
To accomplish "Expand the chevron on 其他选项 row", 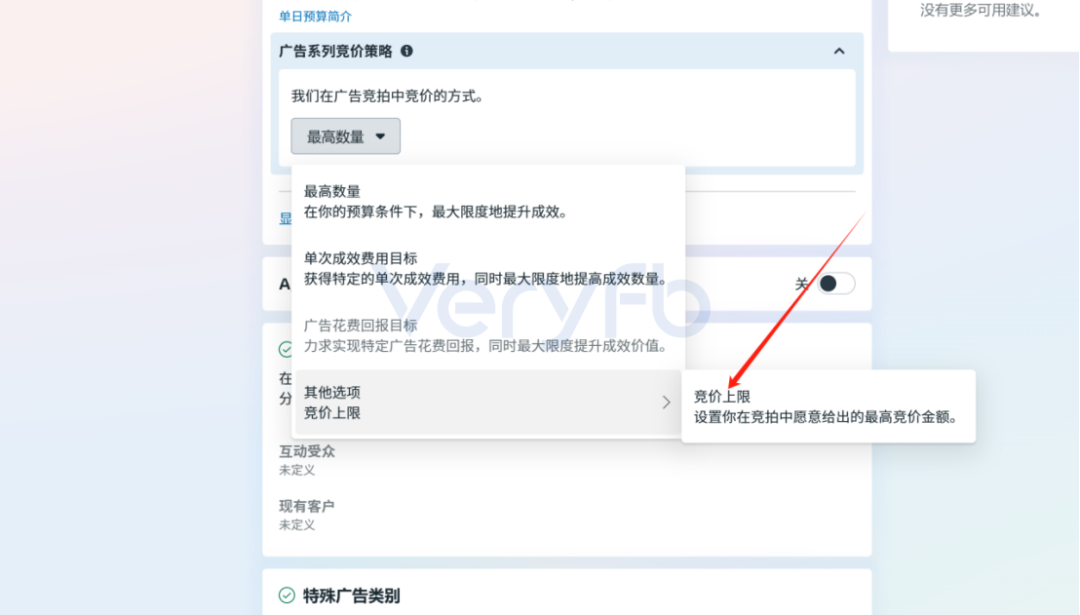I will pos(665,402).
